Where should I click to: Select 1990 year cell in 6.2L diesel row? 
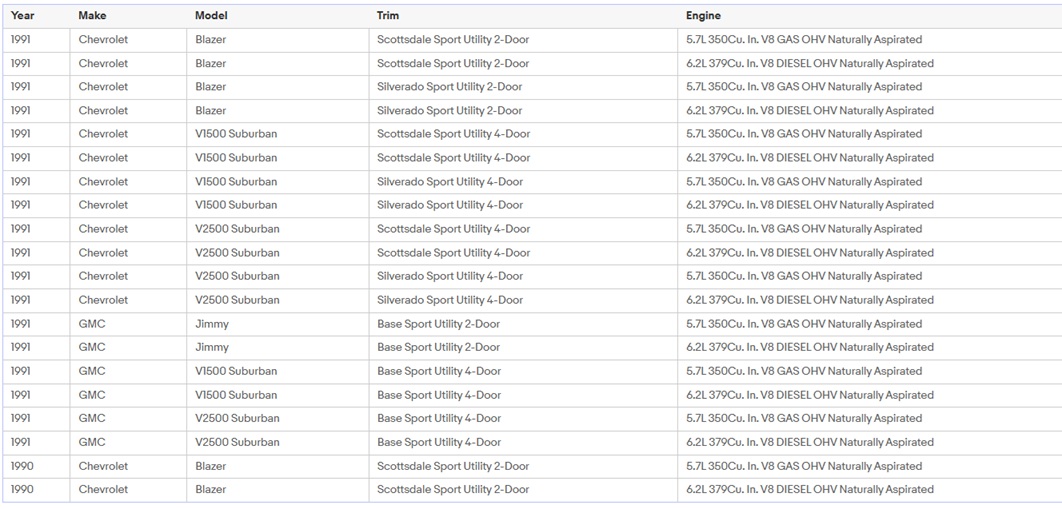point(21,490)
